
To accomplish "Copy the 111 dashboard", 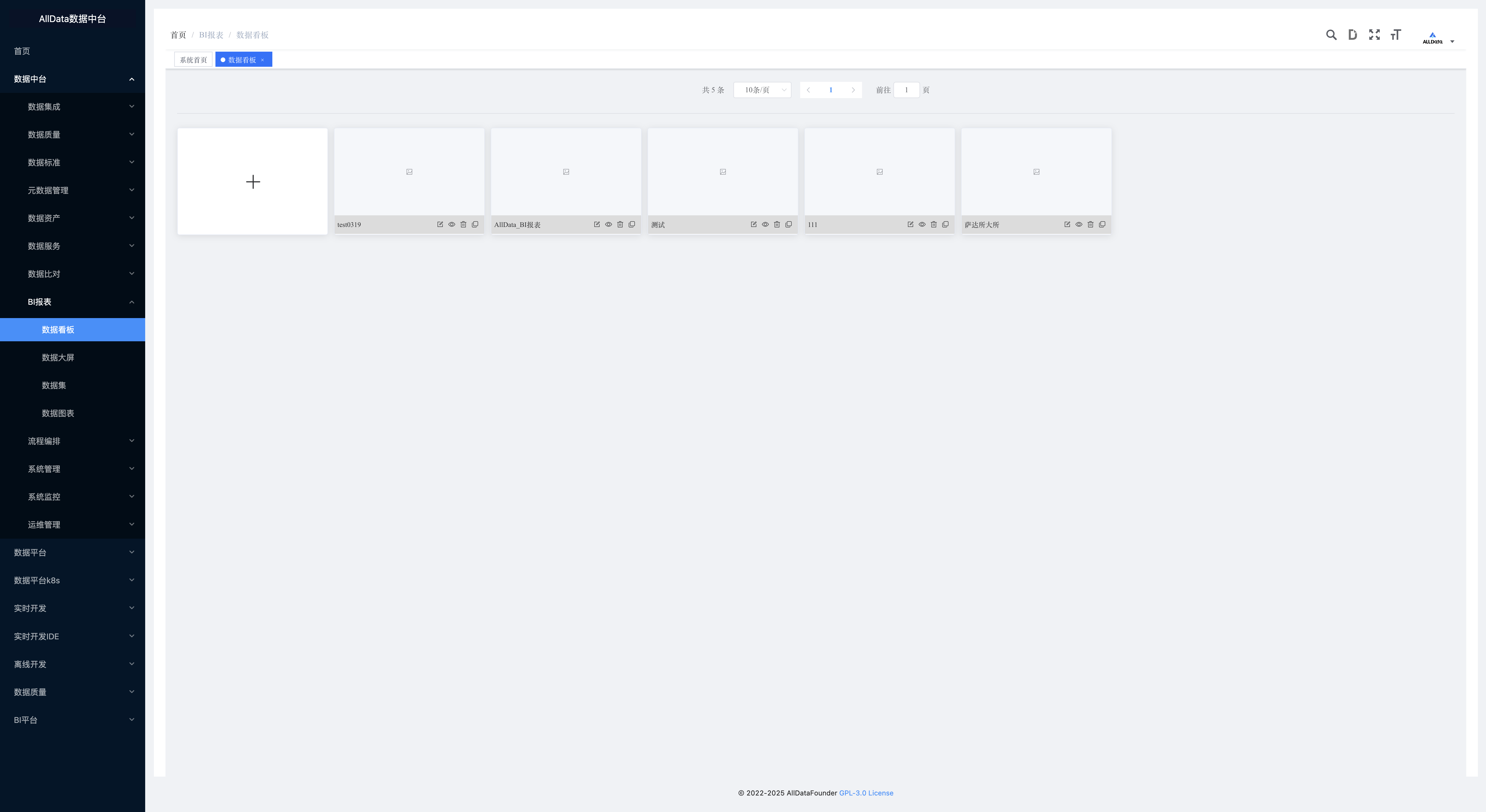I will click(945, 224).
